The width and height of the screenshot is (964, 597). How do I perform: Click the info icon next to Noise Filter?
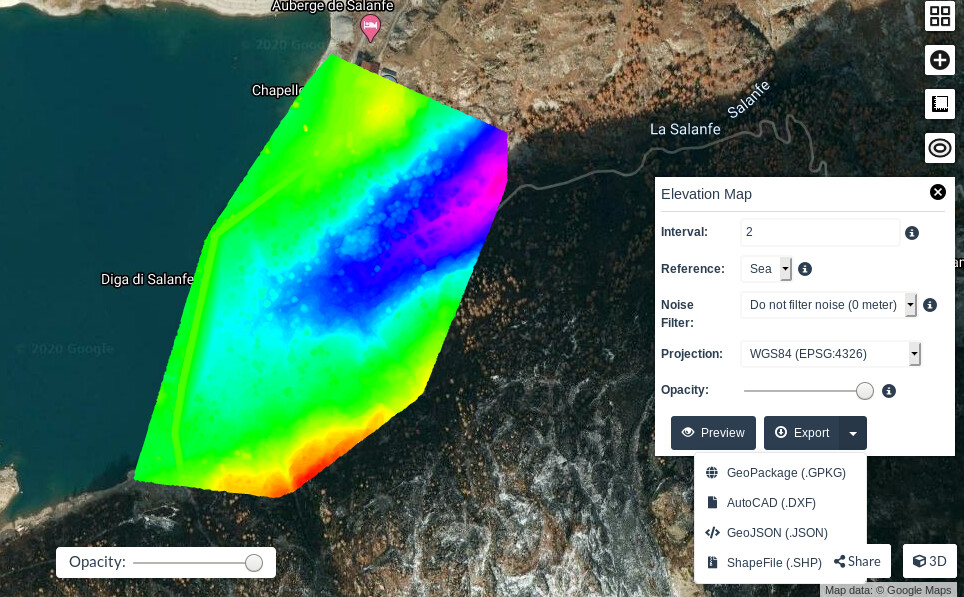929,305
